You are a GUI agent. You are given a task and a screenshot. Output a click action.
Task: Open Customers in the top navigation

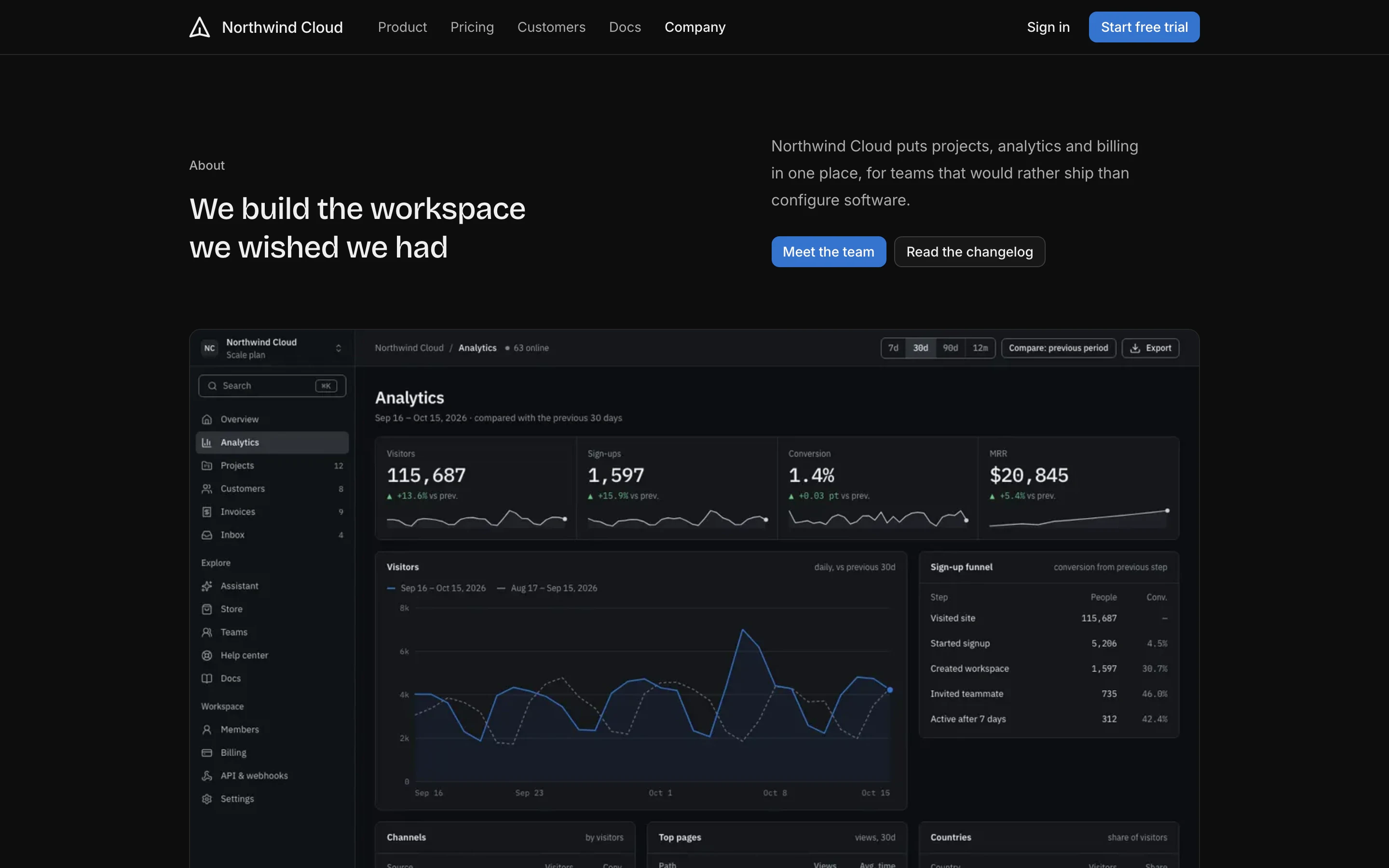click(551, 27)
